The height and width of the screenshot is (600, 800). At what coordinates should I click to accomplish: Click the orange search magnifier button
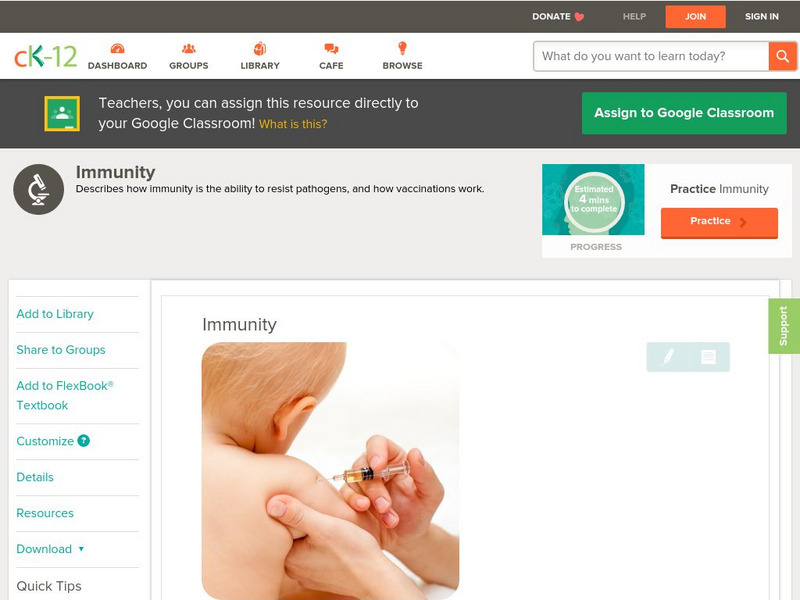click(x=782, y=56)
